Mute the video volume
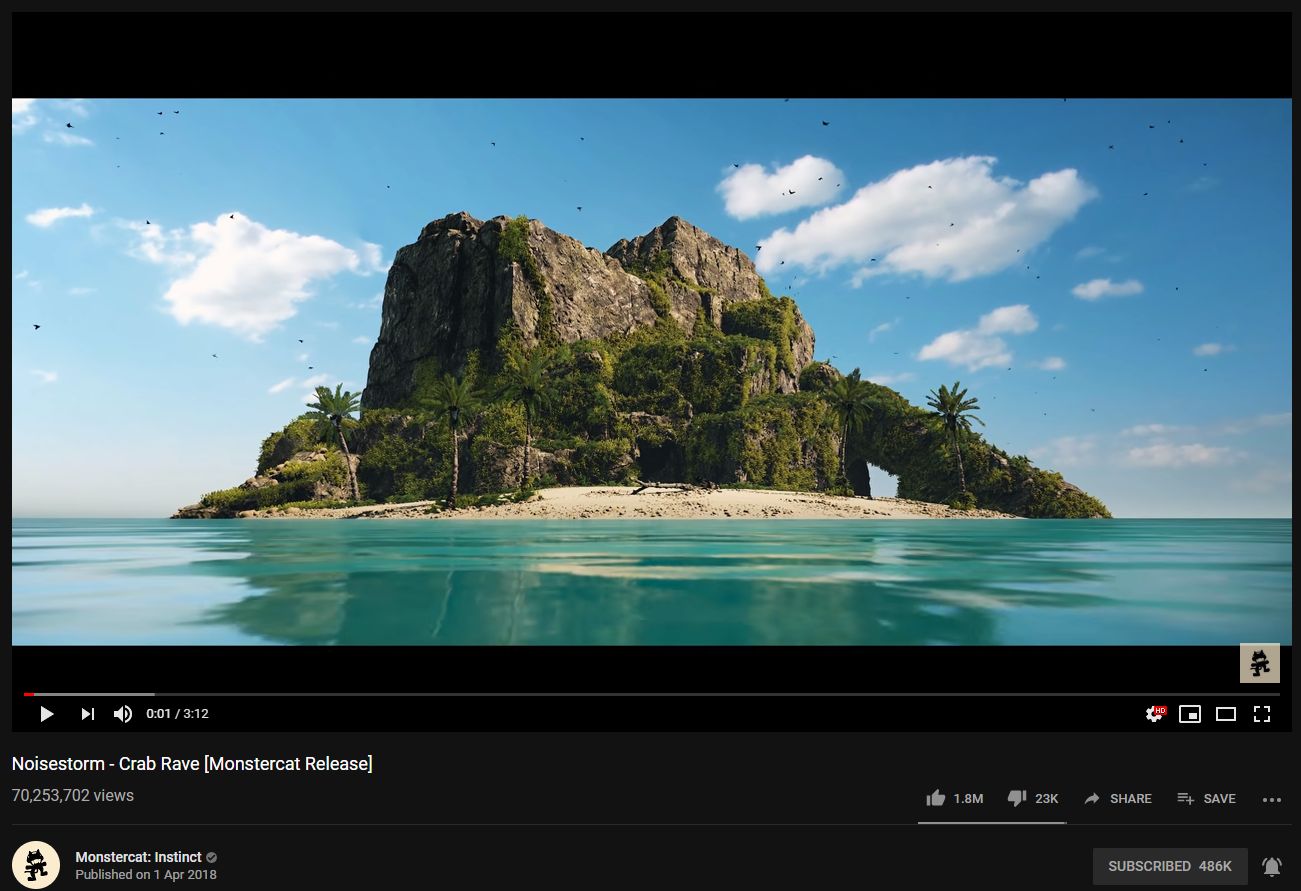Image resolution: width=1301 pixels, height=891 pixels. [122, 713]
